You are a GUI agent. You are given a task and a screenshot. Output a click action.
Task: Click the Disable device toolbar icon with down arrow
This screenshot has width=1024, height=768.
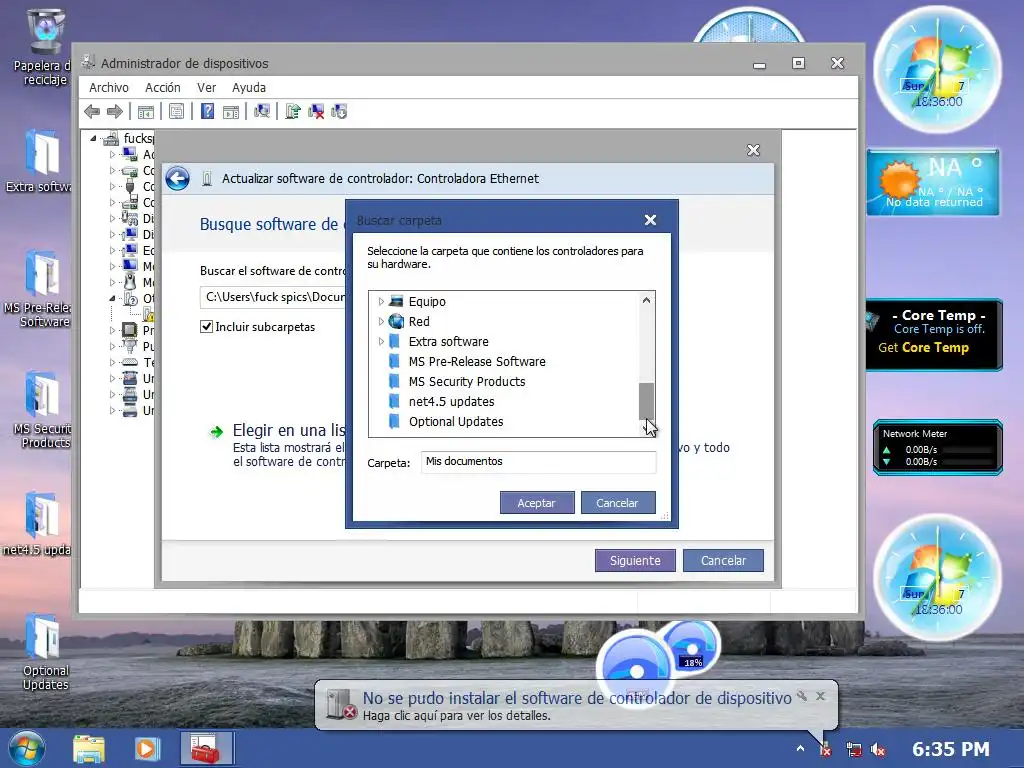click(339, 112)
